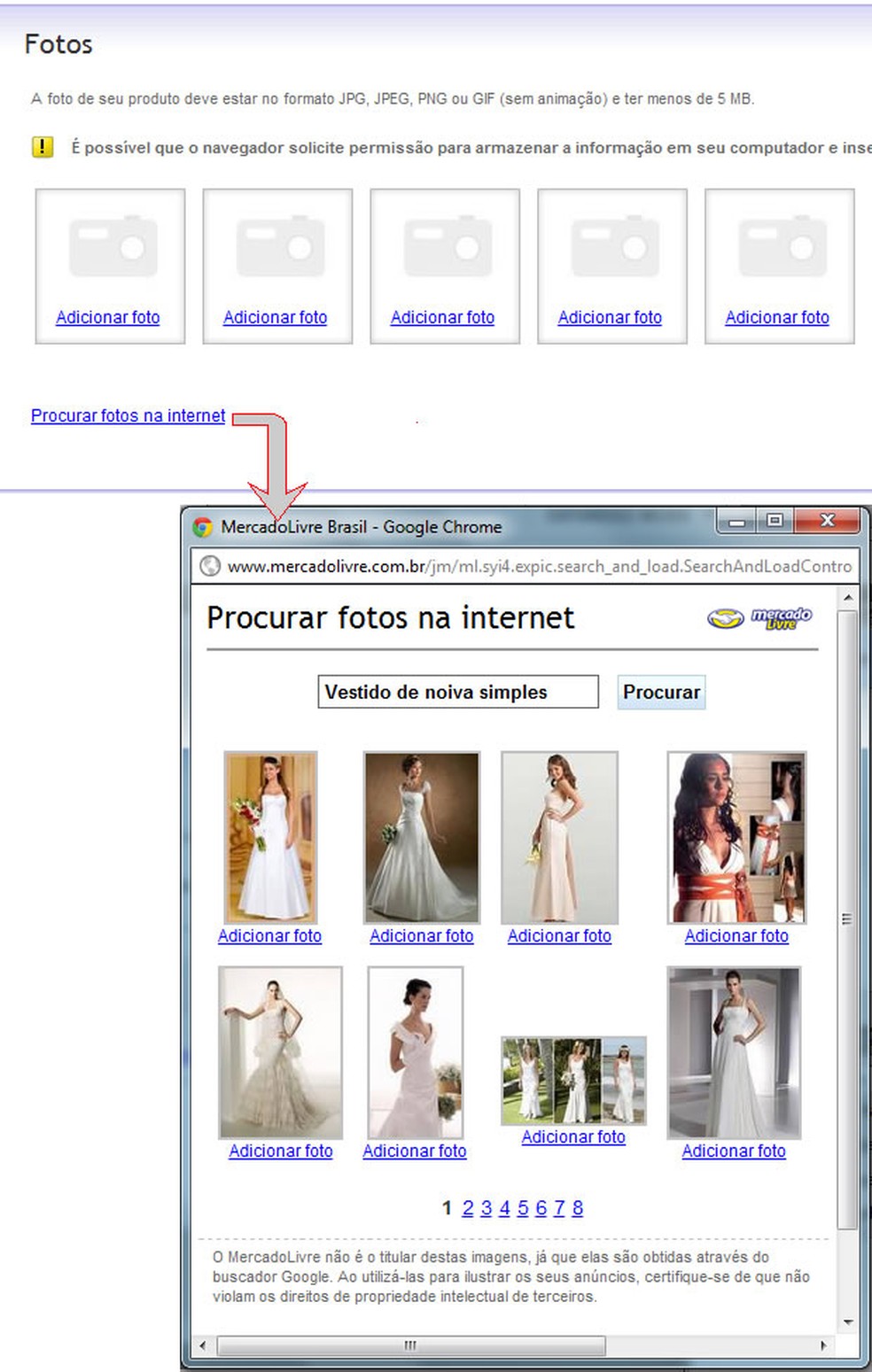Open page 8 of the search results
This screenshot has height=1372, width=872.
coord(578,1207)
